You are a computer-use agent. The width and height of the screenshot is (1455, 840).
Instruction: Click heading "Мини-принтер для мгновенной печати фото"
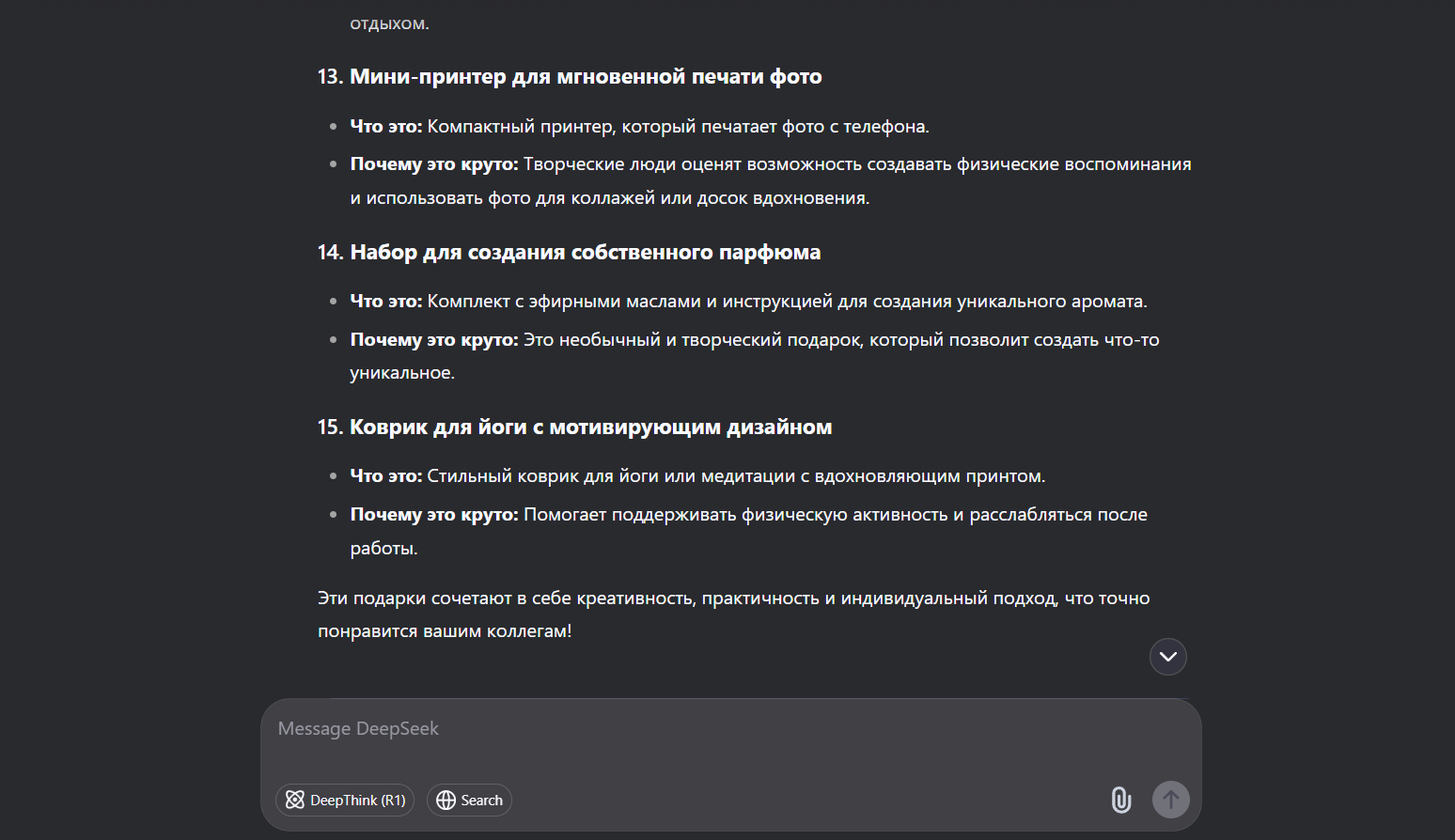586,77
